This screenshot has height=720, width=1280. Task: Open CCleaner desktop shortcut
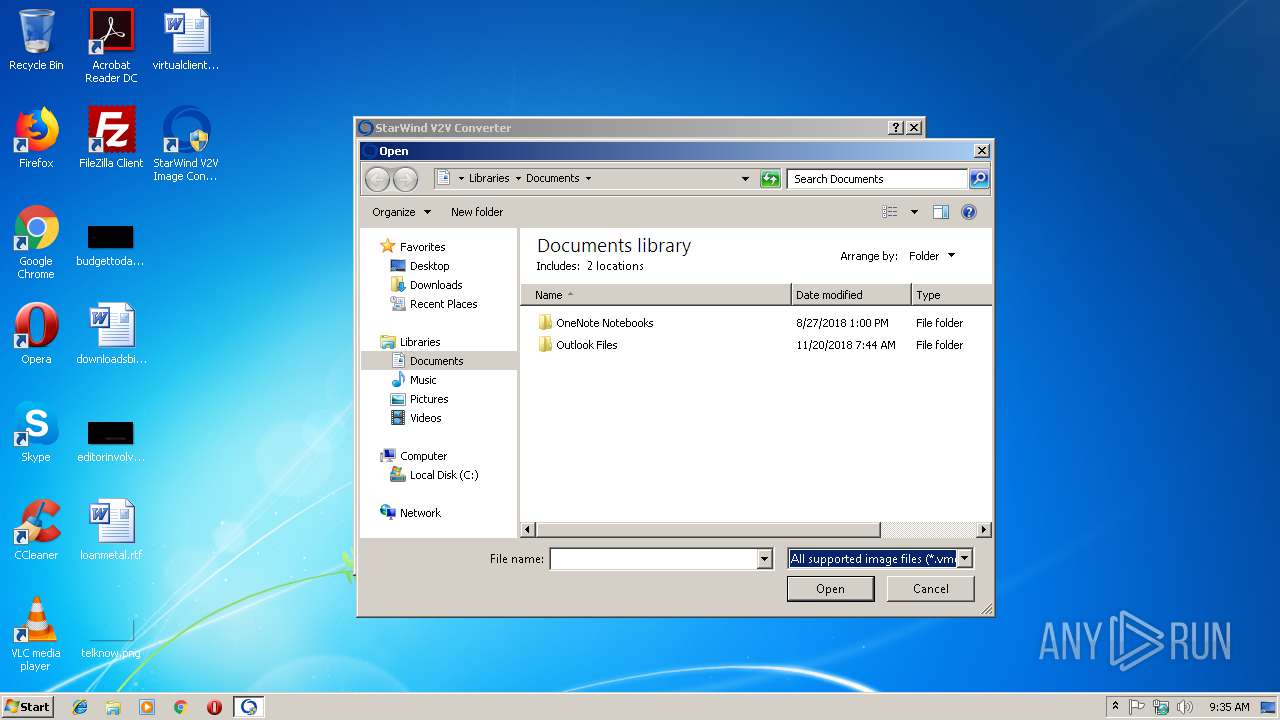pos(36,530)
